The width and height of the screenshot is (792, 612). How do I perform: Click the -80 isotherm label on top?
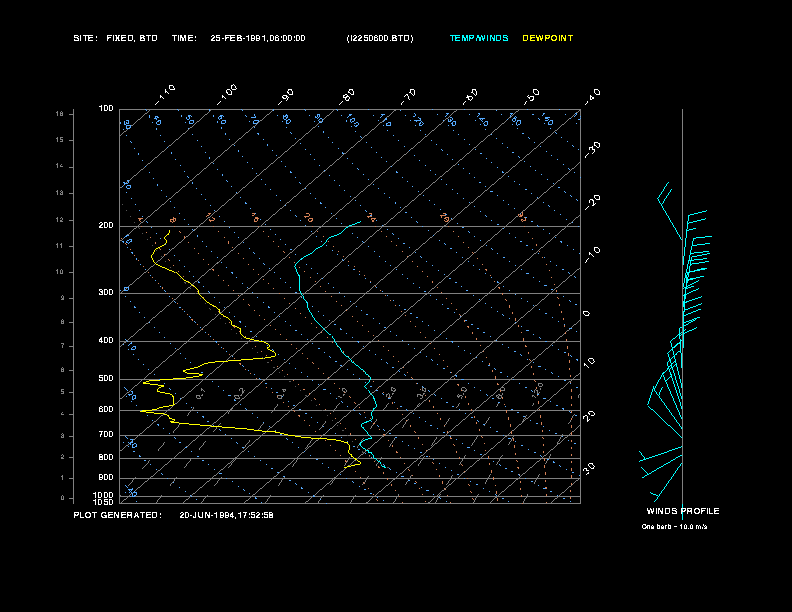[346, 96]
